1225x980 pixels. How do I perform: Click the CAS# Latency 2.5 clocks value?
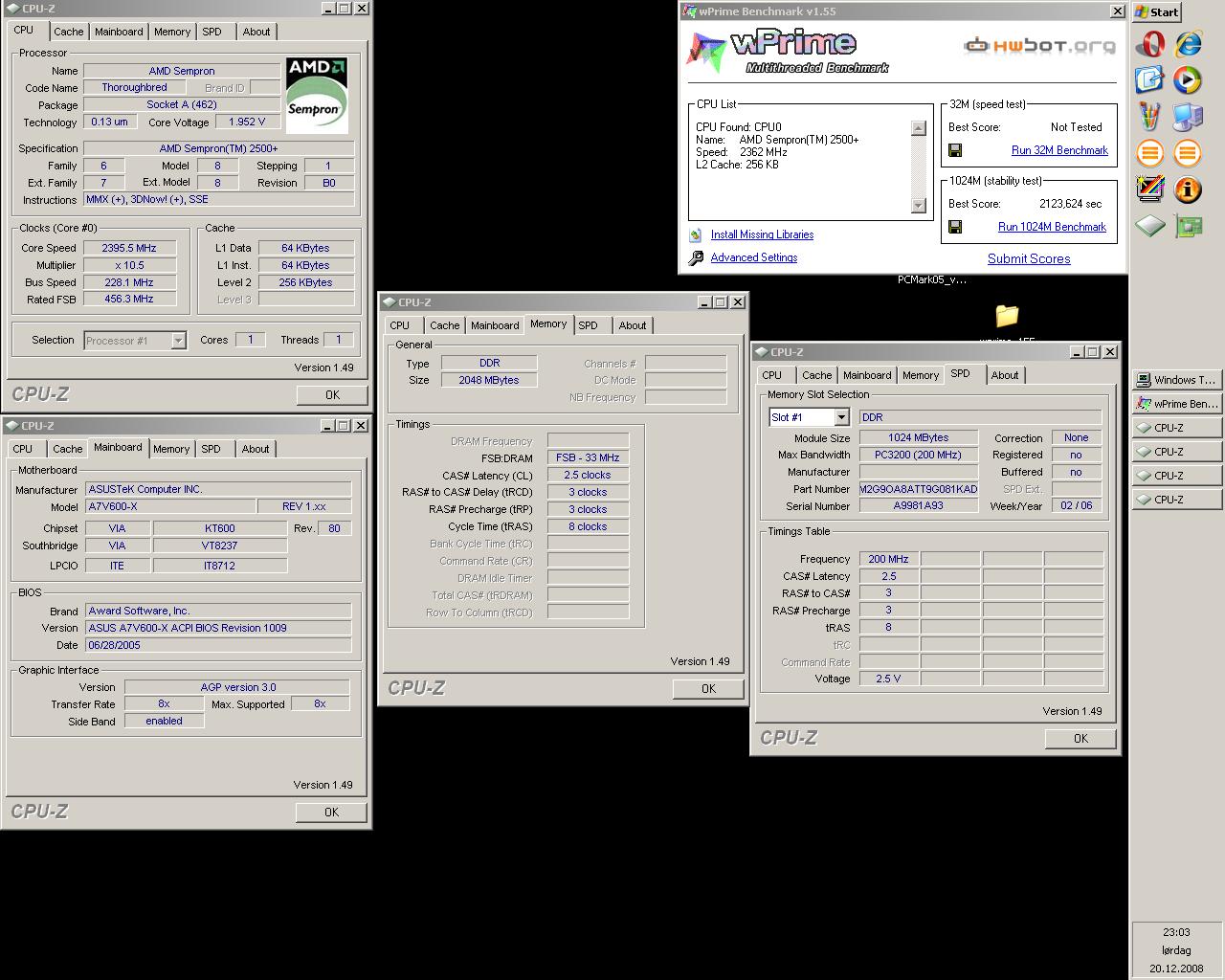(x=588, y=475)
